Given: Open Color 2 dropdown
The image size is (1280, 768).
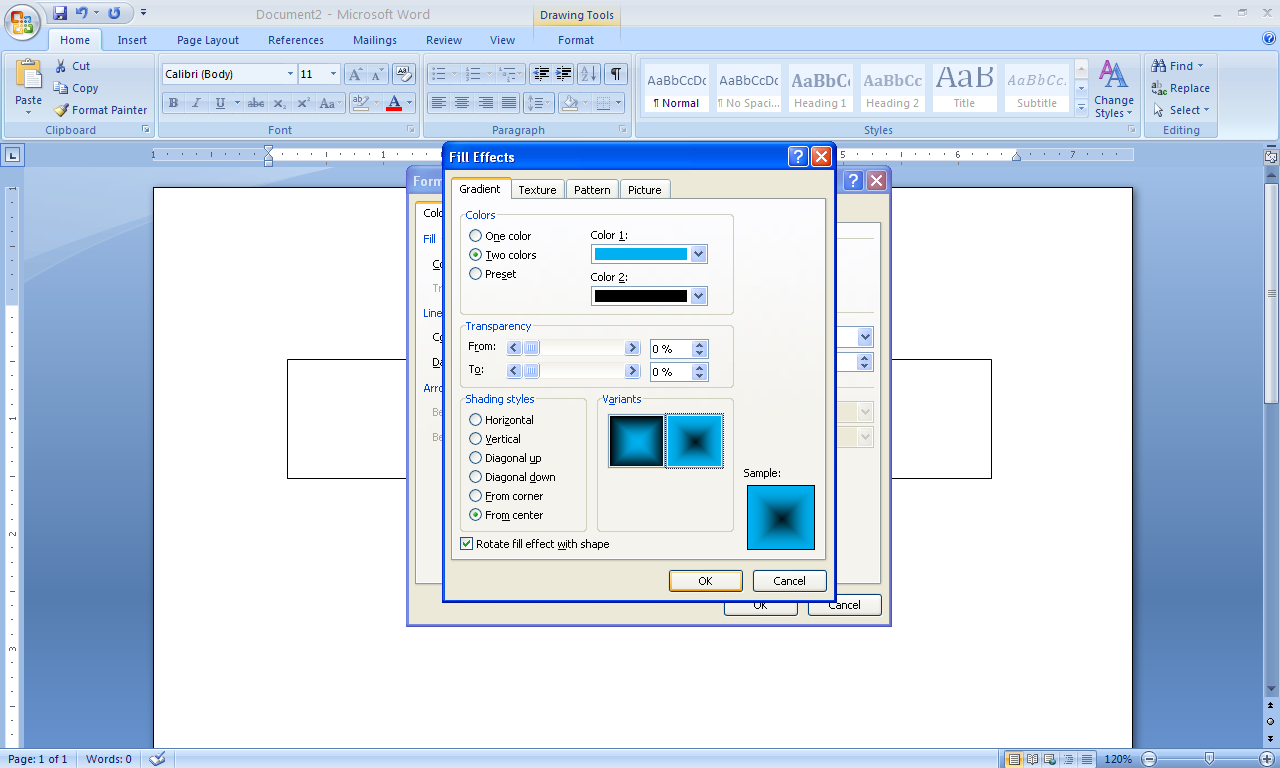Looking at the screenshot, I should (699, 296).
